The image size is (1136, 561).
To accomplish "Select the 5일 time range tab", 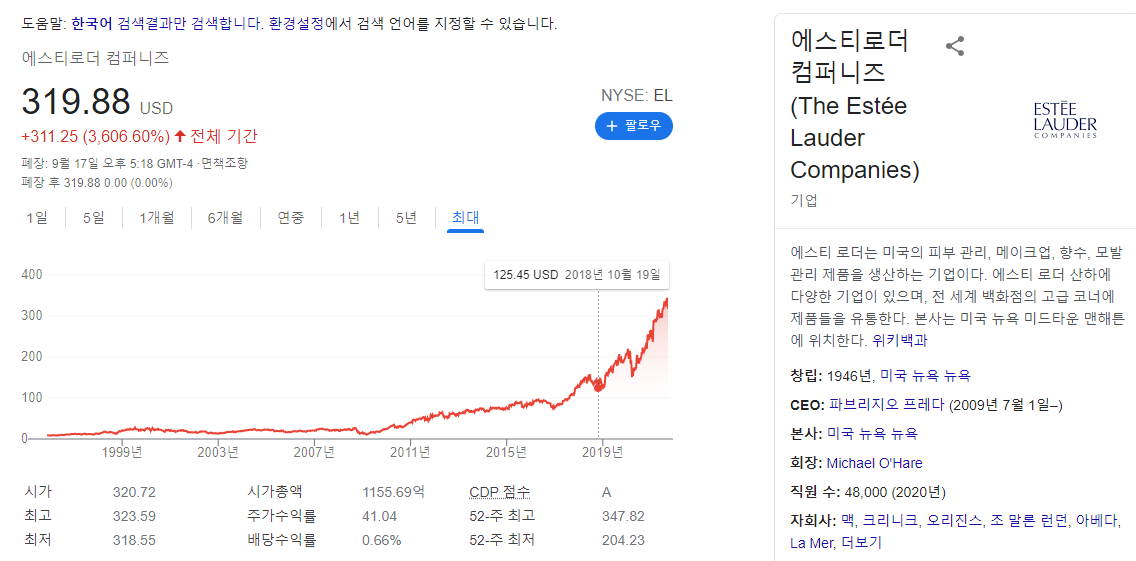I will pos(93,217).
